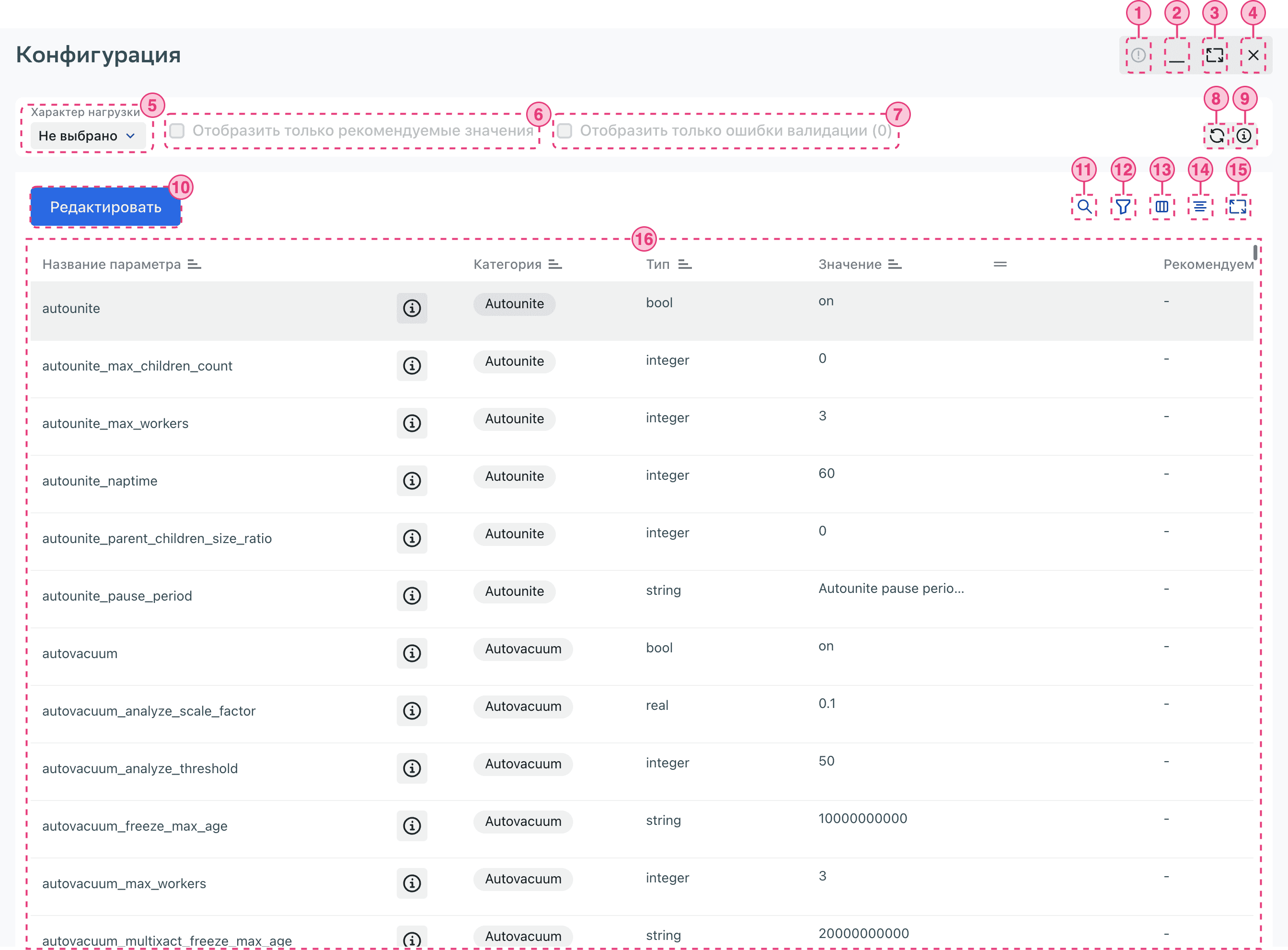
Task: Show info for autovacuum_freeze_max_age parameter
Action: click(x=412, y=826)
